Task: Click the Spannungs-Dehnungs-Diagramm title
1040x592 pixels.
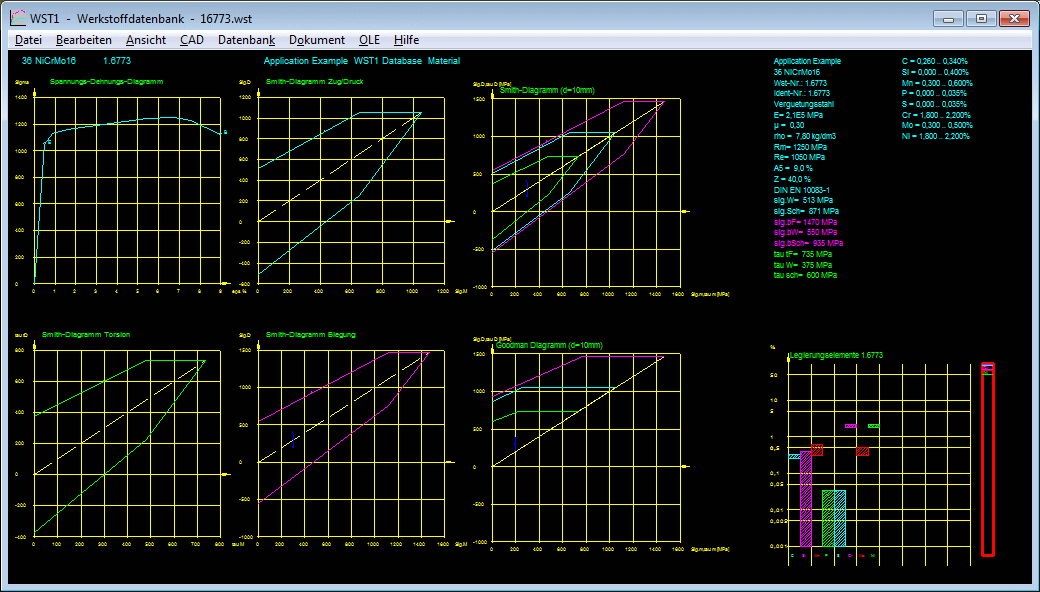Action: 106,81
